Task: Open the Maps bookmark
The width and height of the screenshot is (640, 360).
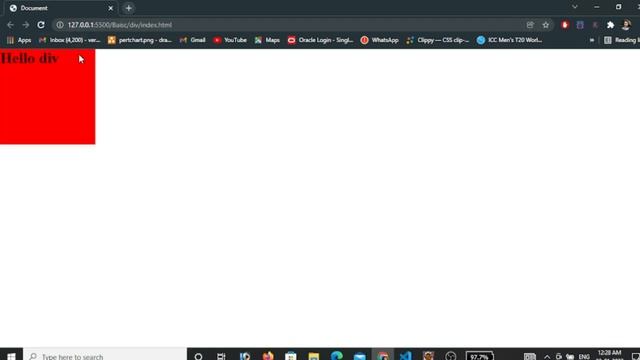Action: click(x=268, y=40)
